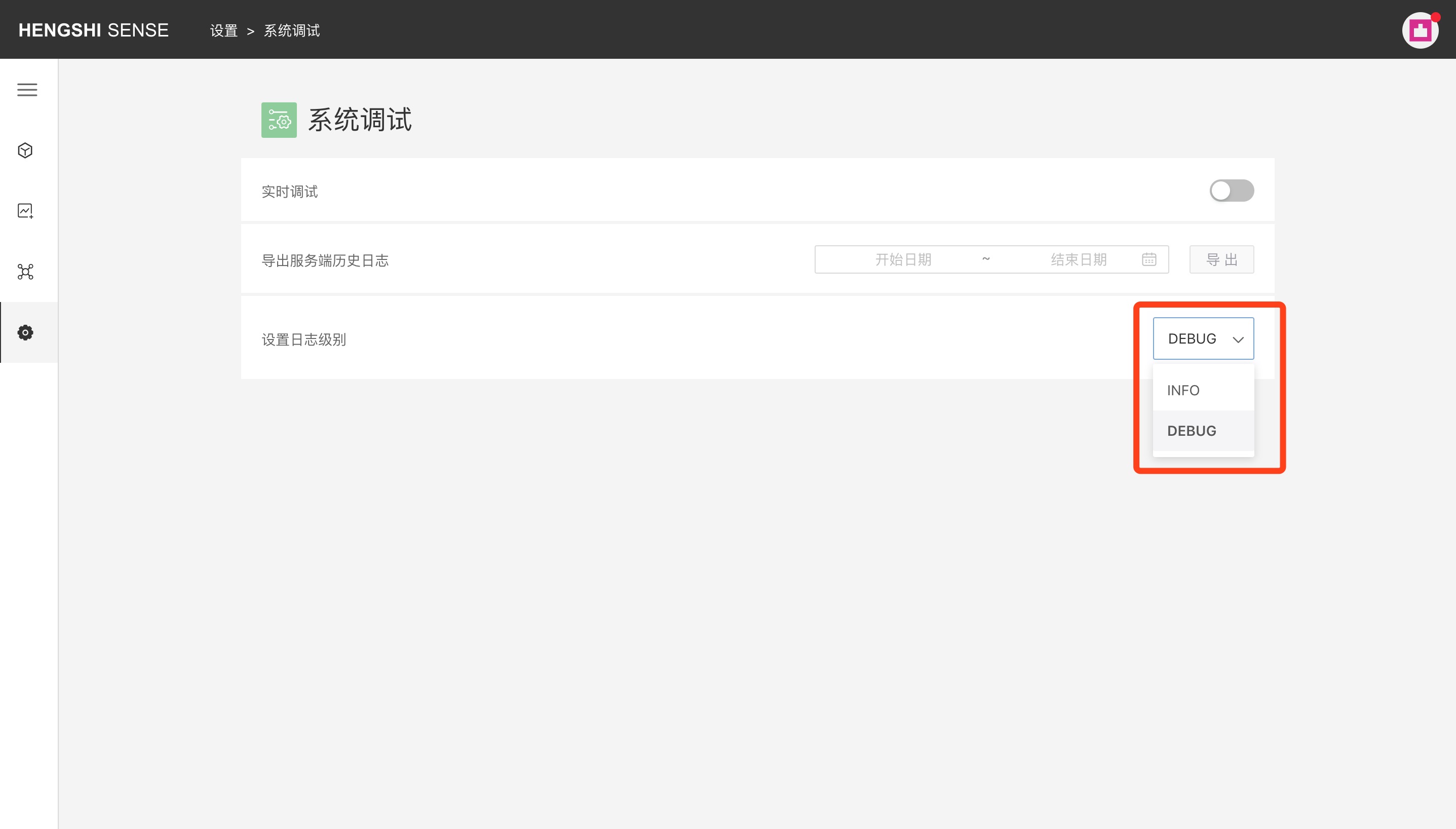This screenshot has width=1456, height=829.
Task: Click the 开始日期 start date field
Action: coord(903,259)
